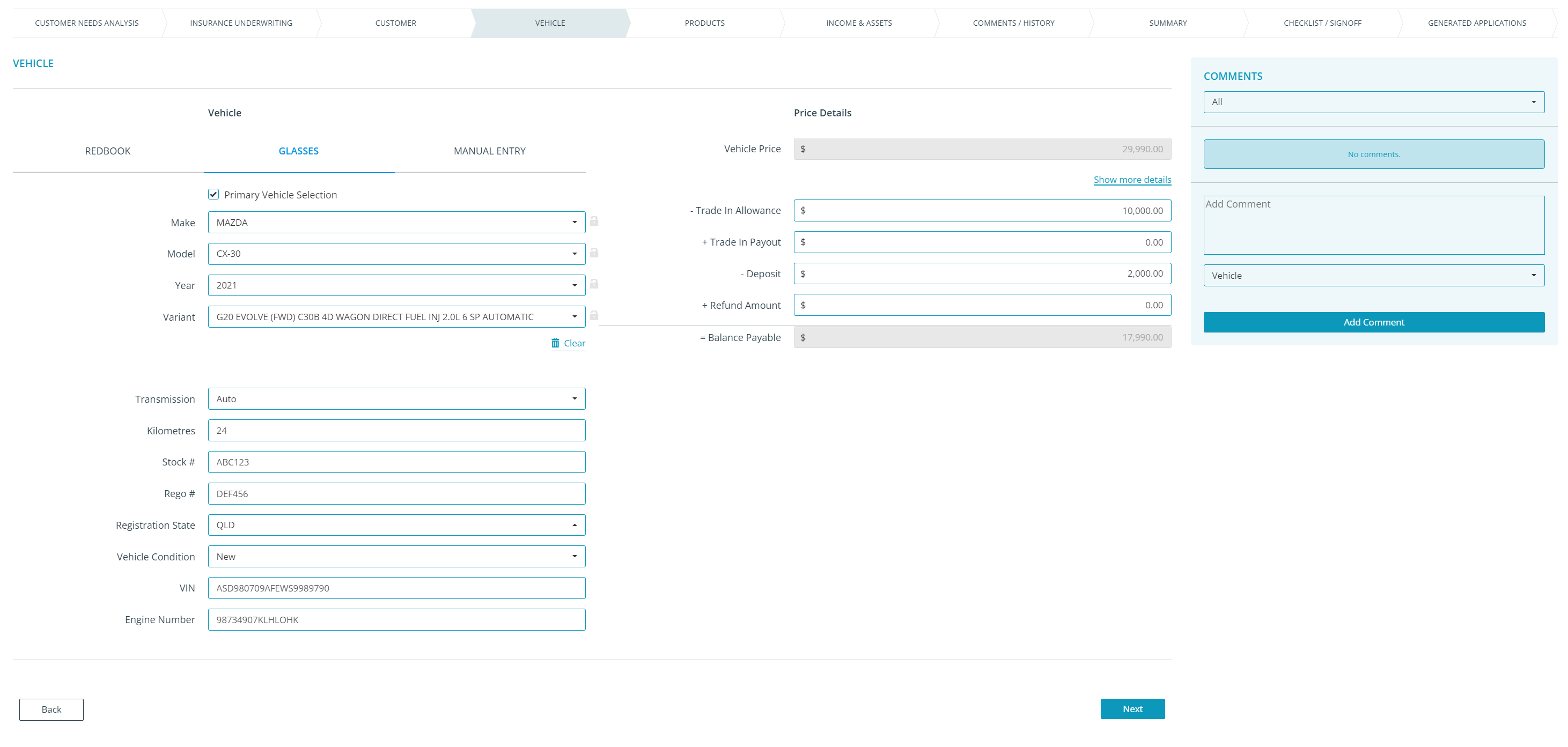The width and height of the screenshot is (1568, 747).
Task: Open the Customer step
Action: tap(396, 23)
